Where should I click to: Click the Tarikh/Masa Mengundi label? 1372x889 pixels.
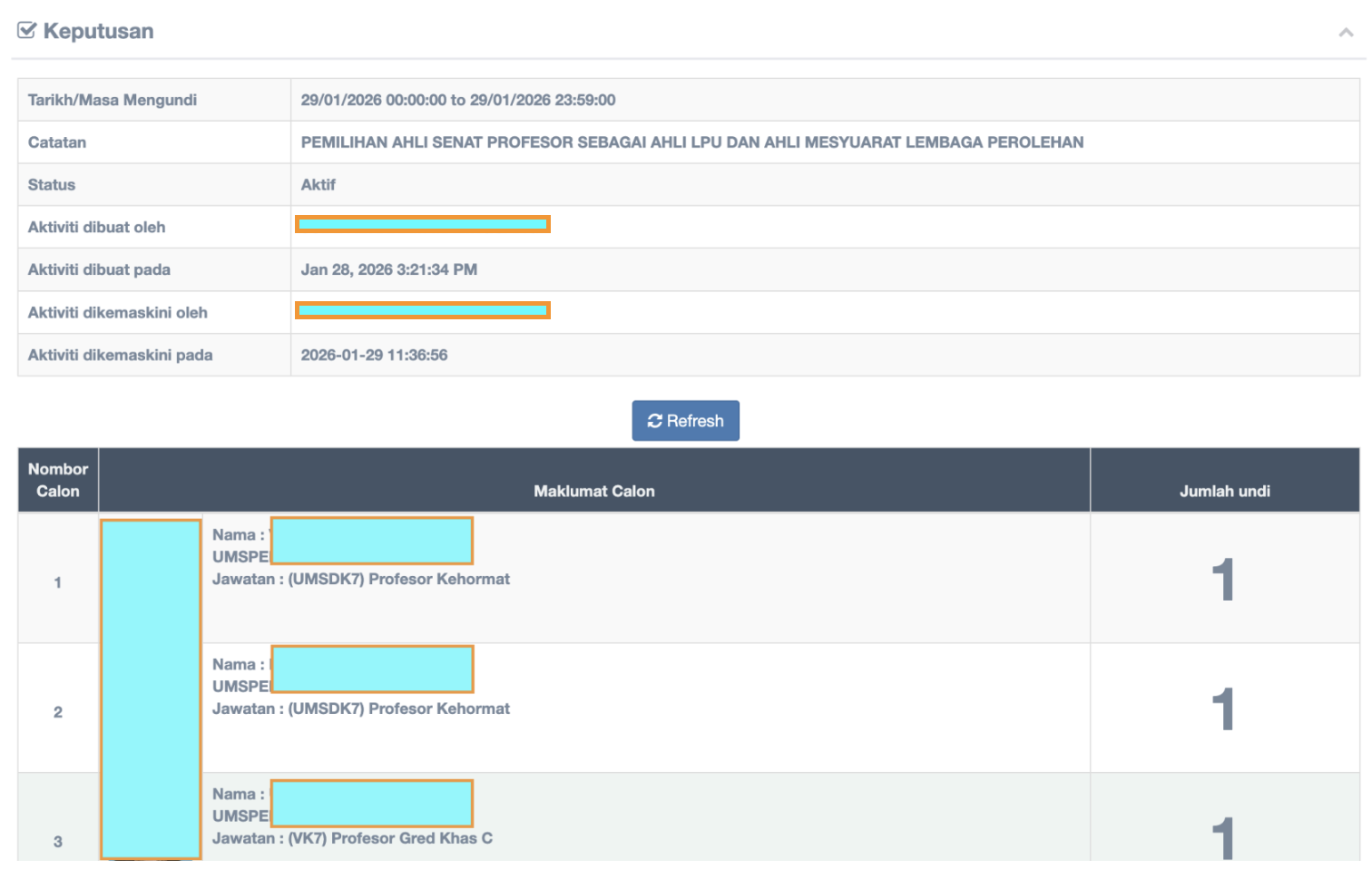113,100
